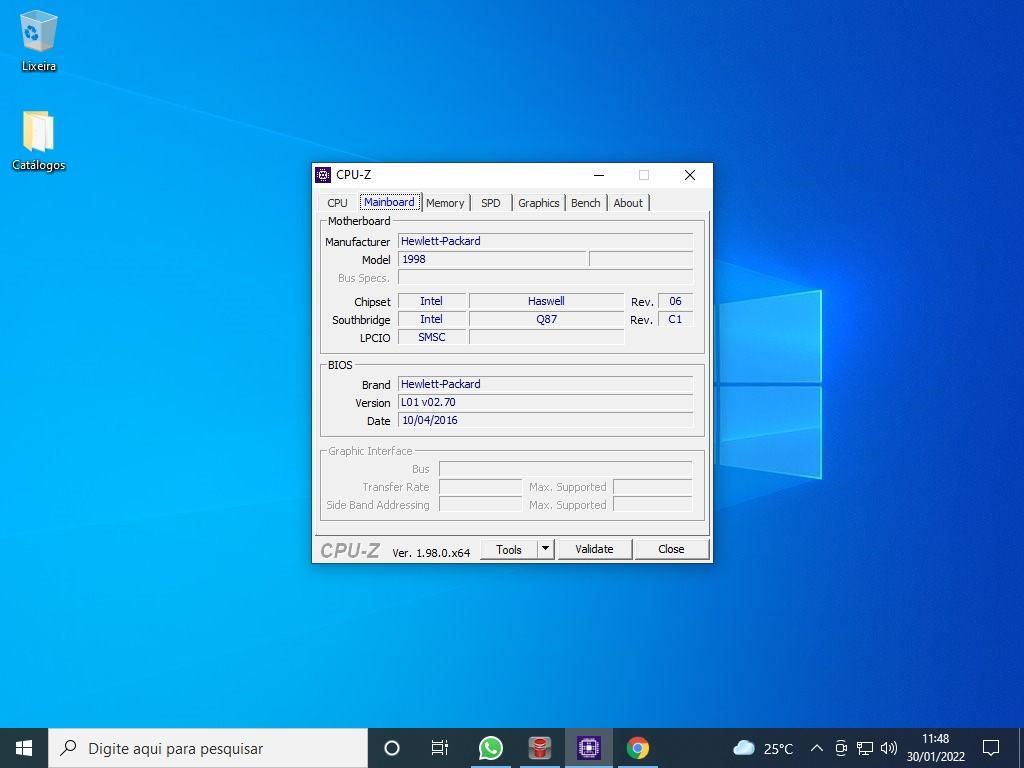Click the BIOS version L01 v02.70
Viewport: 1024px width, 768px height.
click(545, 402)
